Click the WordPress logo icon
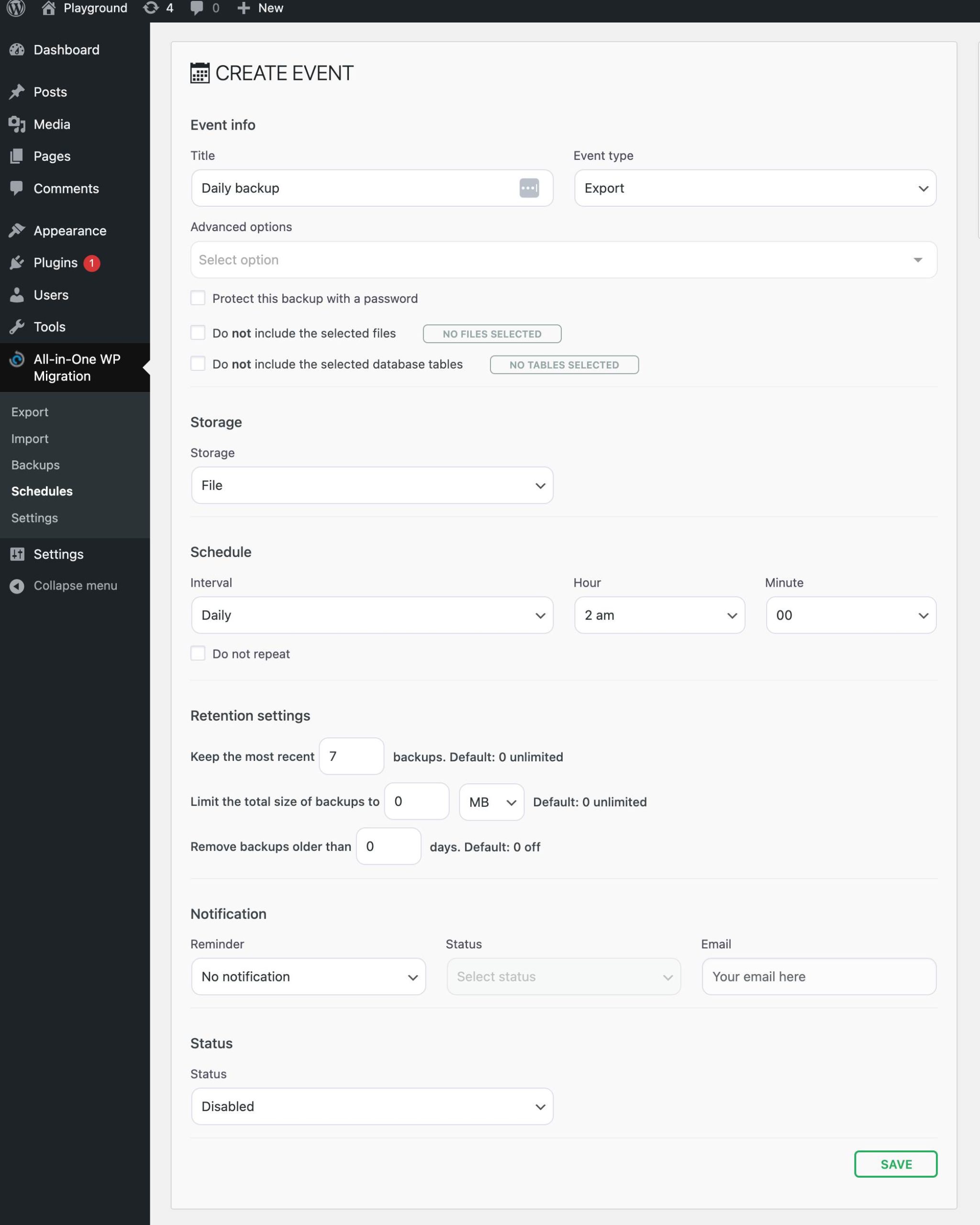Viewport: 980px width, 1225px height. click(x=16, y=8)
